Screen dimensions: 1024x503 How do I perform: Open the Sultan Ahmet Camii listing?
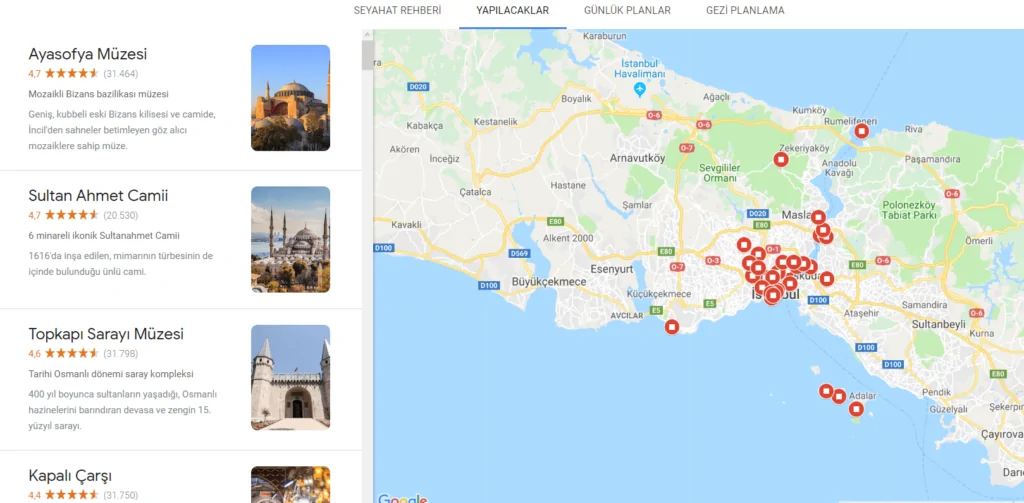98,195
